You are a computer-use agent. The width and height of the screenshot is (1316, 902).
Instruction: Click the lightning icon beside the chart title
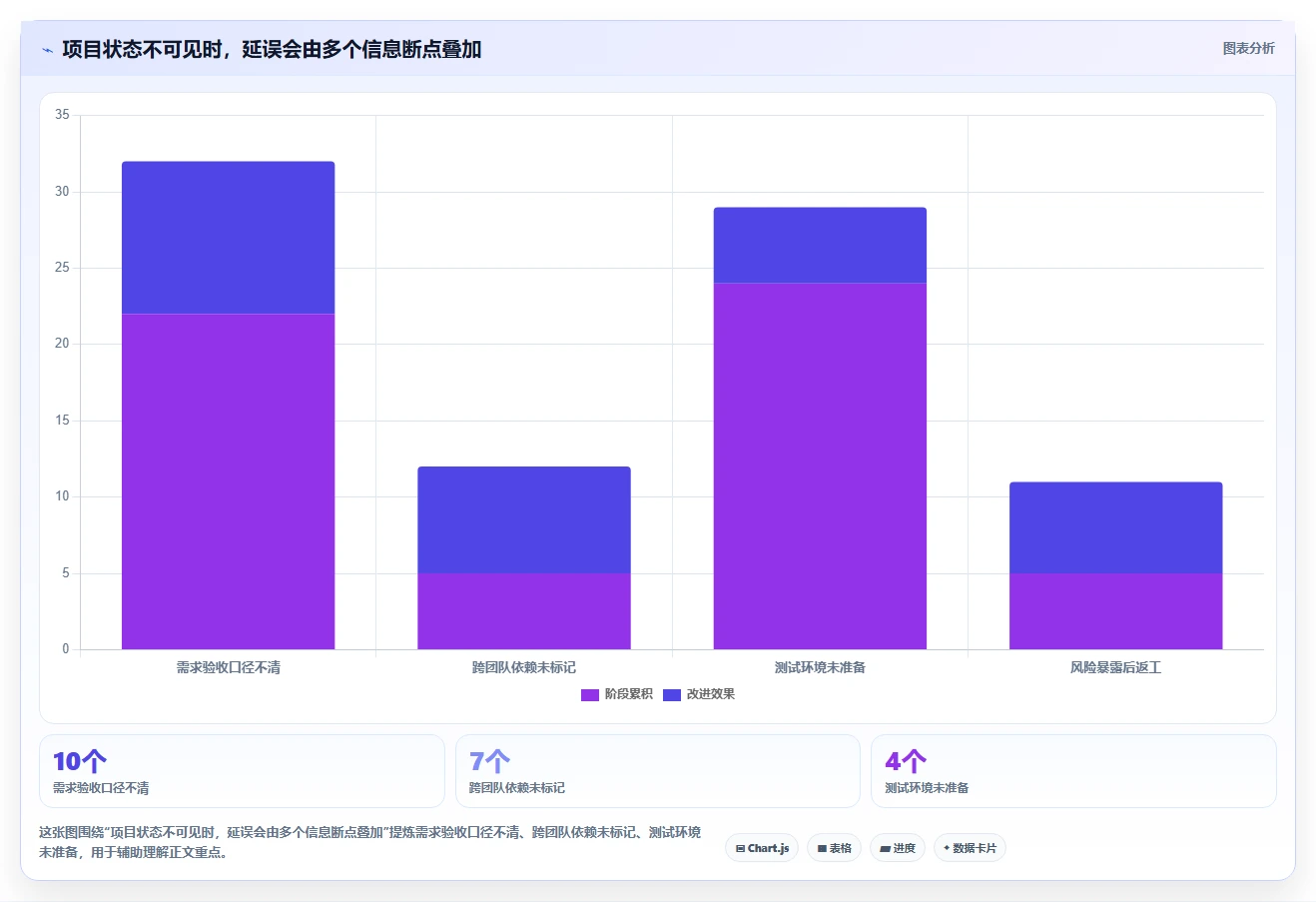(x=47, y=50)
